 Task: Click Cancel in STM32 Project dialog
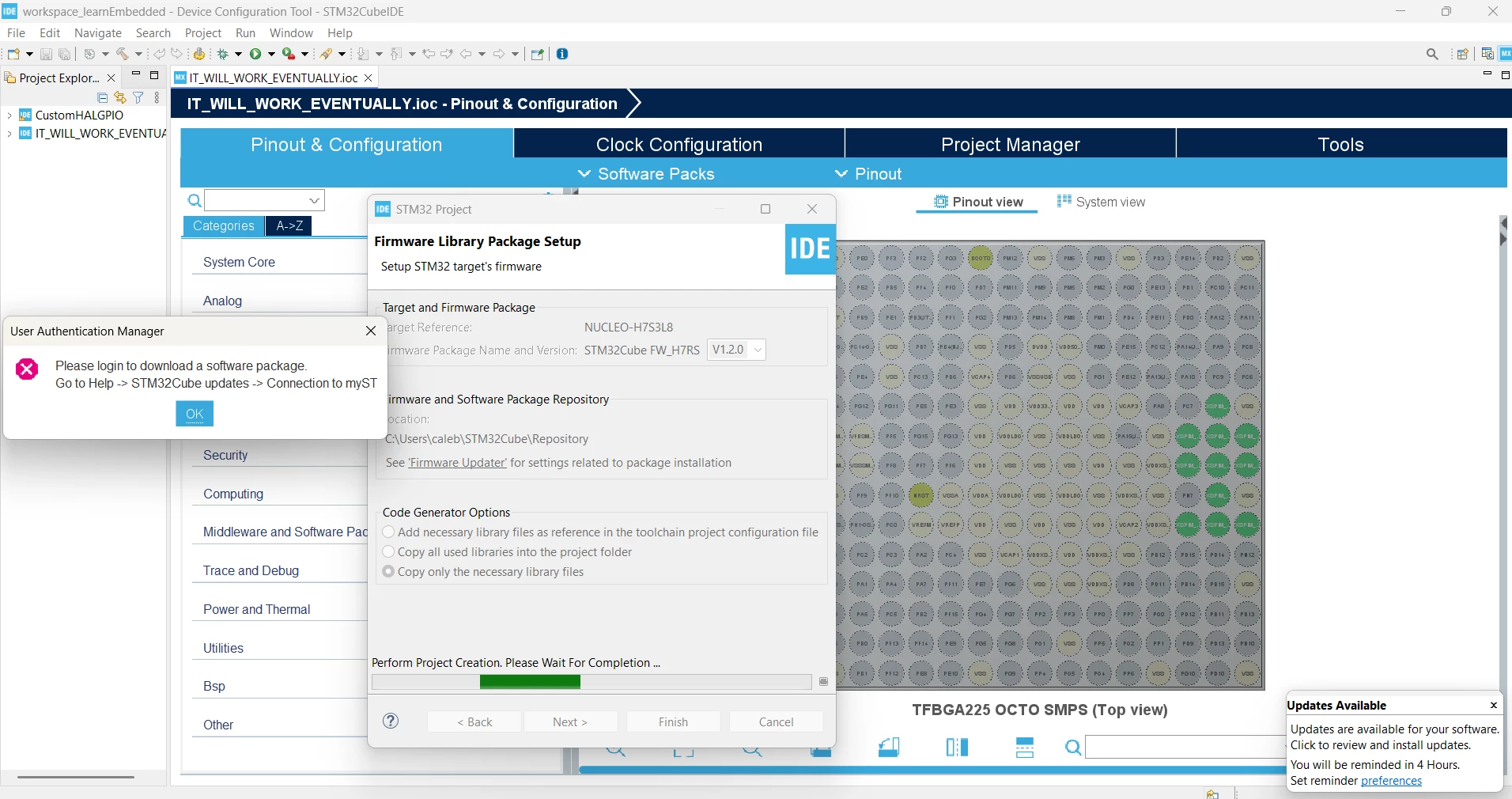coord(776,721)
